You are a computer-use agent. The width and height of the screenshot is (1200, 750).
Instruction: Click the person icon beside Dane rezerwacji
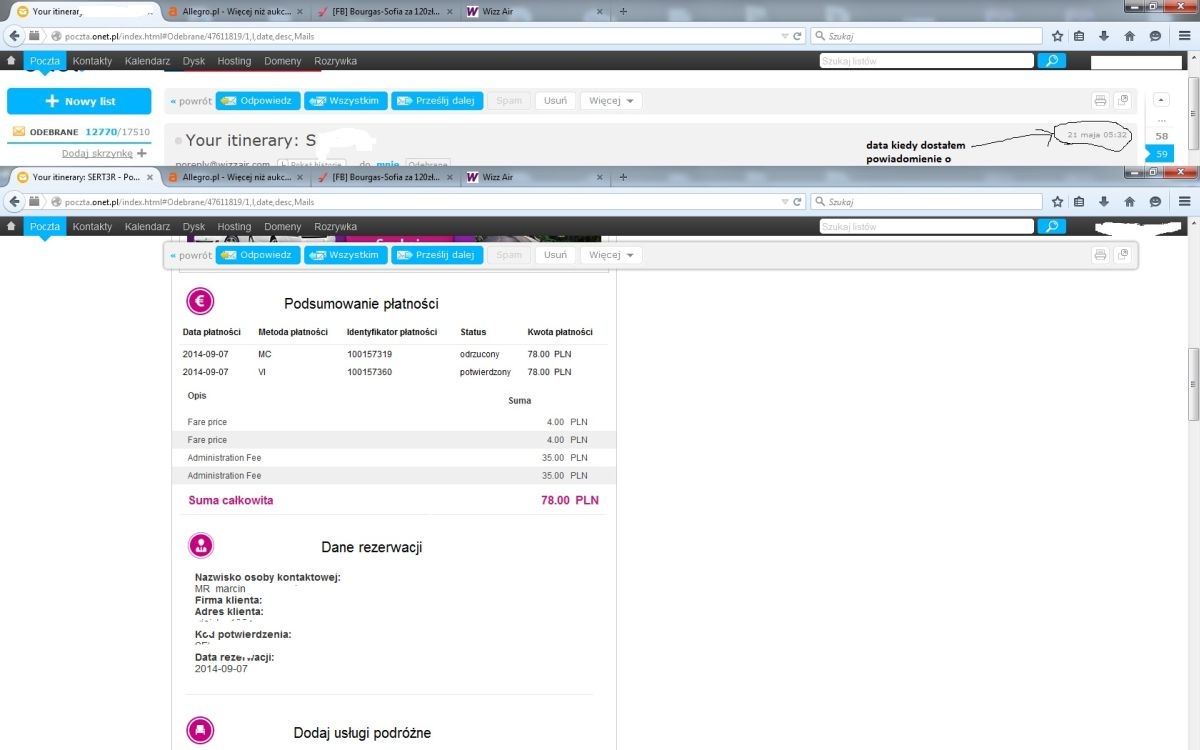pos(201,545)
